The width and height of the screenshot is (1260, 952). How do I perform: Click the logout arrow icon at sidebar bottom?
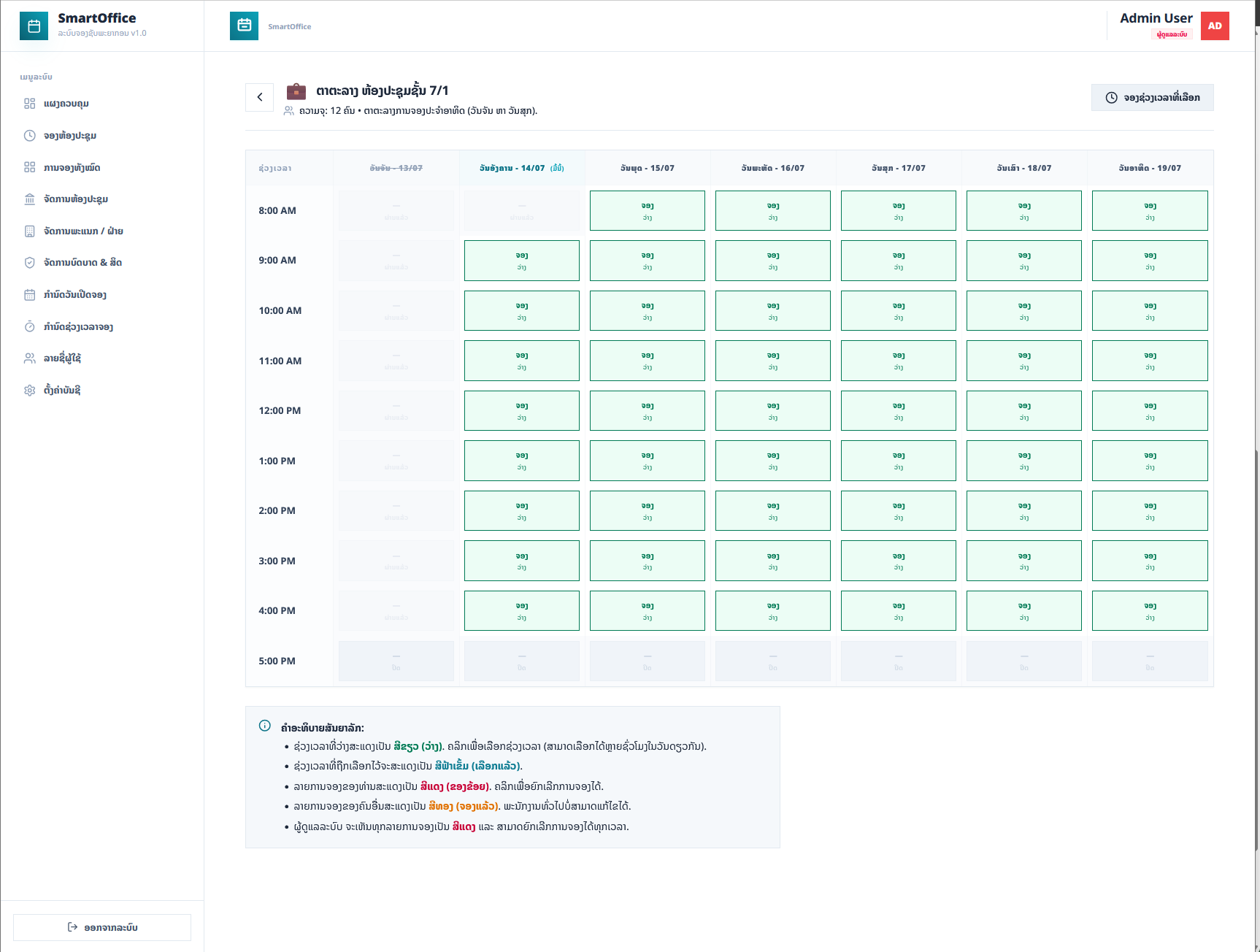tap(72, 927)
